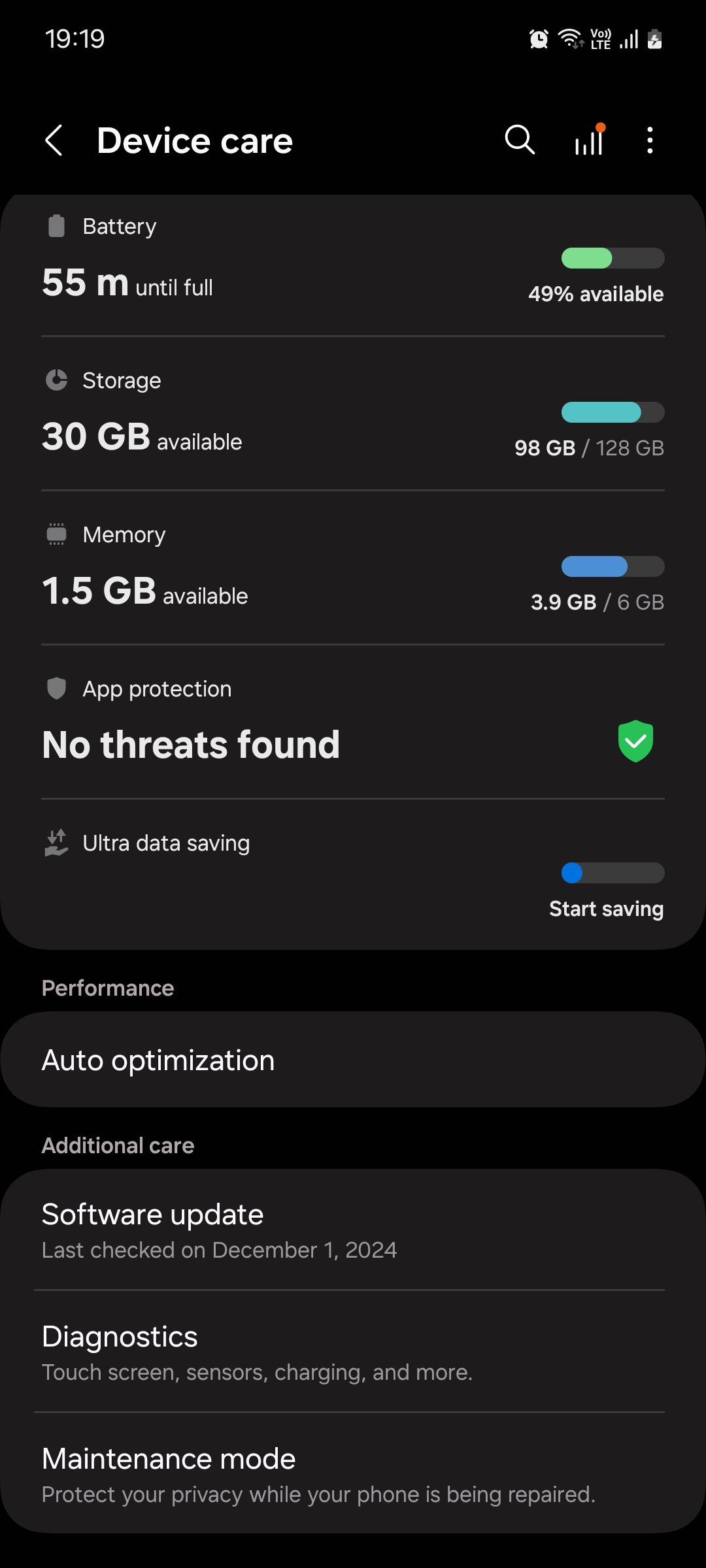Image resolution: width=706 pixels, height=1568 pixels.
Task: Open the signal bars report icon
Action: (589, 140)
